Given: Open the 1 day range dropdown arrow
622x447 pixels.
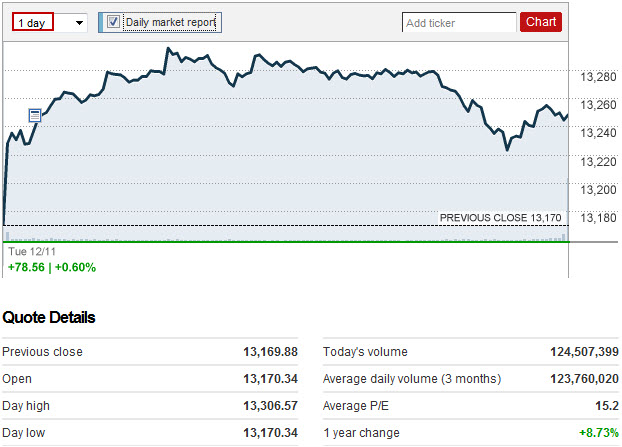Looking at the screenshot, I should (x=79, y=23).
